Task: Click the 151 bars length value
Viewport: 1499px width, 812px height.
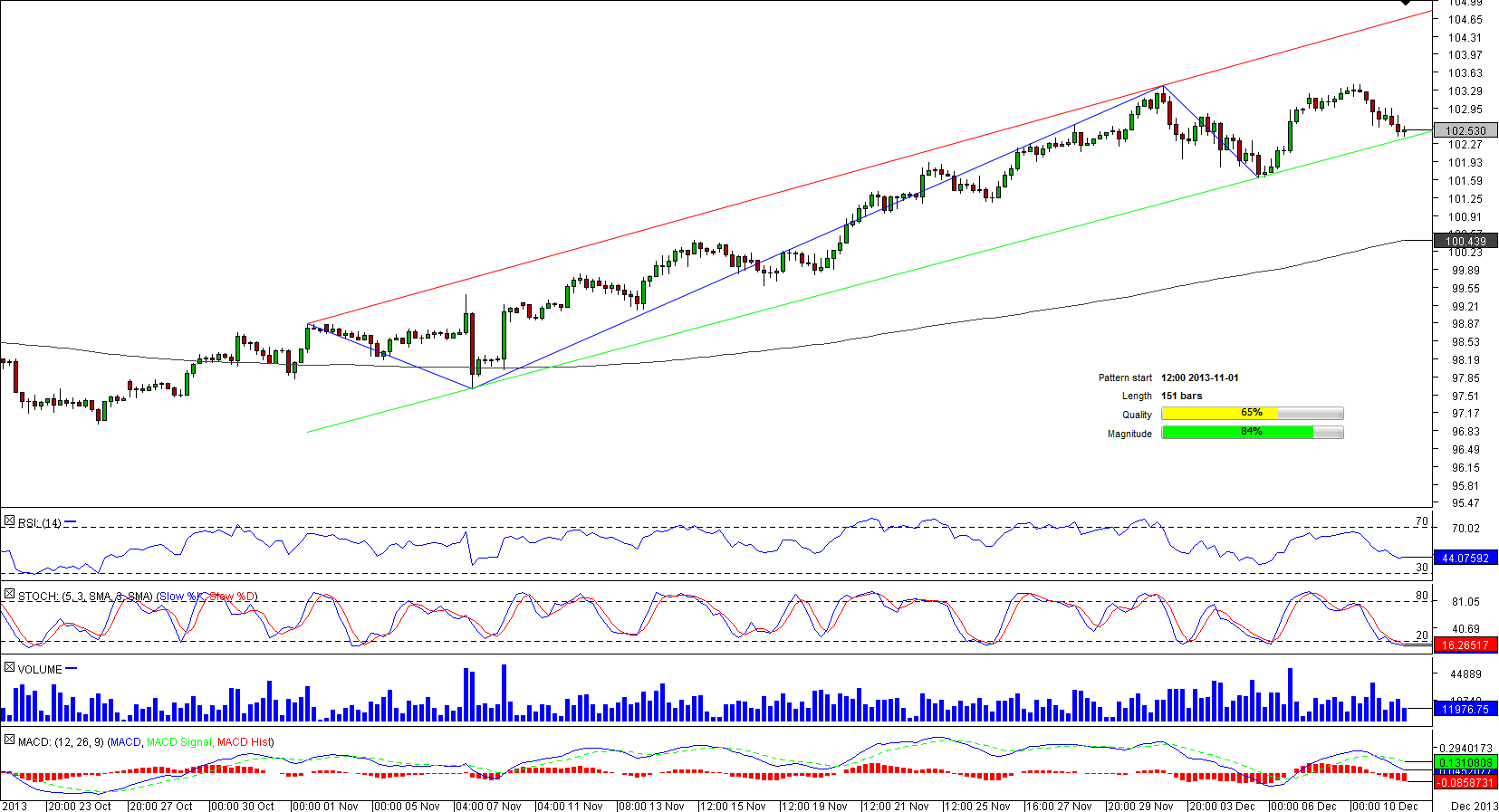Action: point(1181,396)
